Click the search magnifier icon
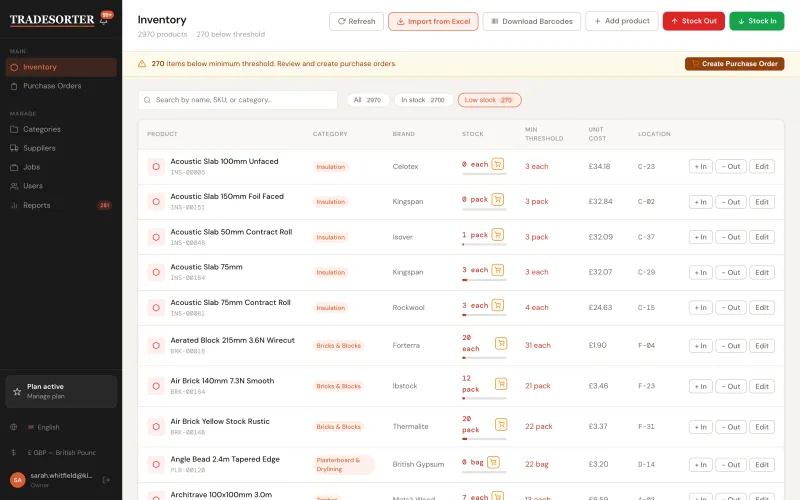Image resolution: width=800 pixels, height=500 pixels. (x=147, y=100)
